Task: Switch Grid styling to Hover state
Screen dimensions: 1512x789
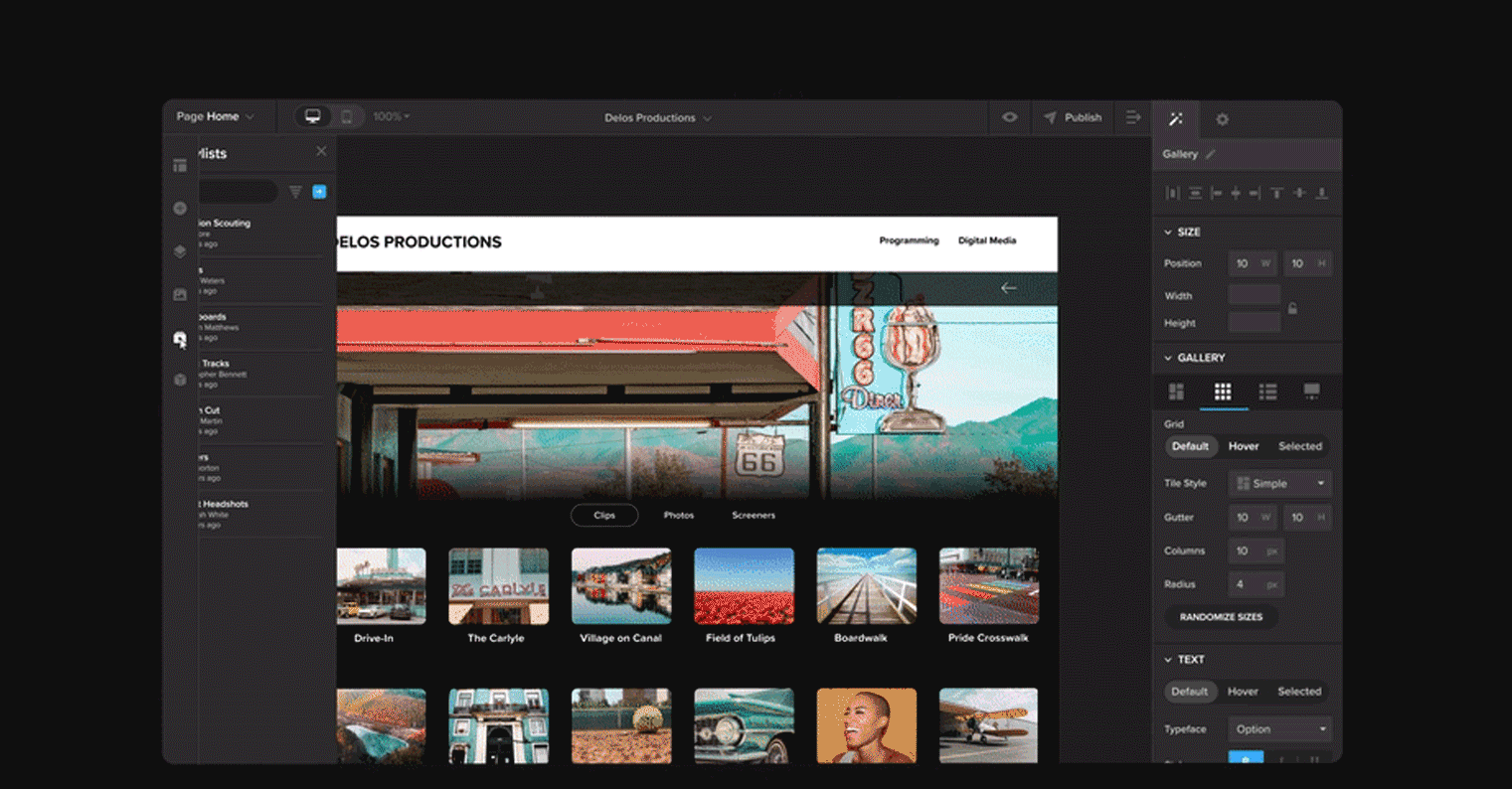Action: tap(1244, 446)
